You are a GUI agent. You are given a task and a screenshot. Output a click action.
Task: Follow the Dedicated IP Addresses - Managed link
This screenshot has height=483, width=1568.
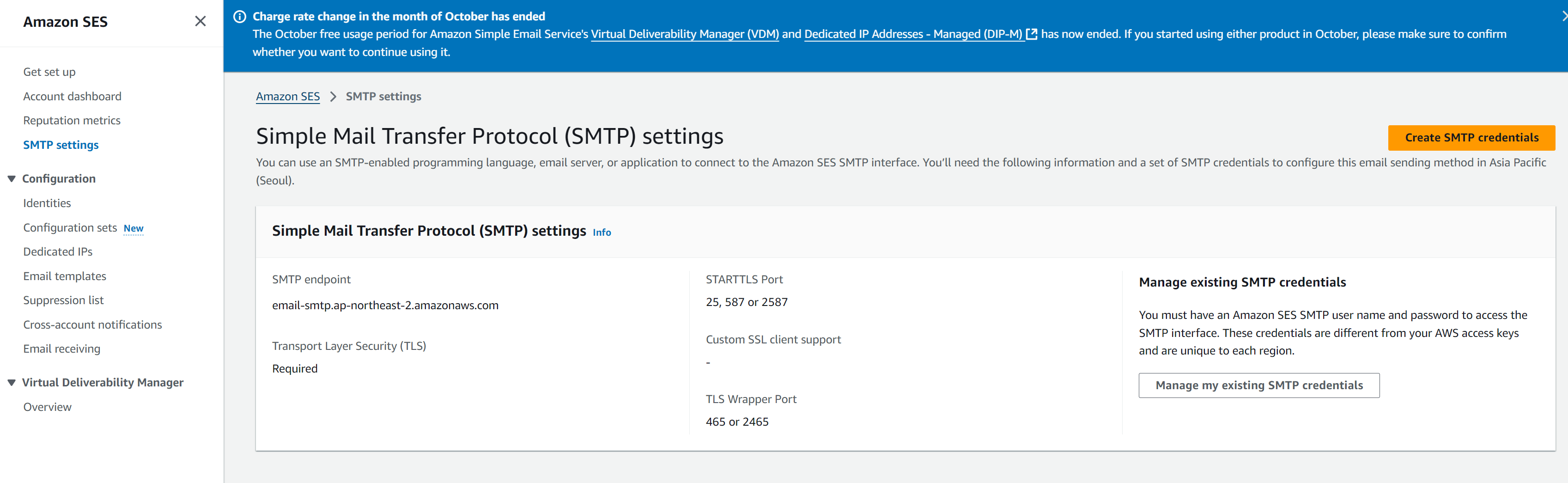(x=914, y=34)
